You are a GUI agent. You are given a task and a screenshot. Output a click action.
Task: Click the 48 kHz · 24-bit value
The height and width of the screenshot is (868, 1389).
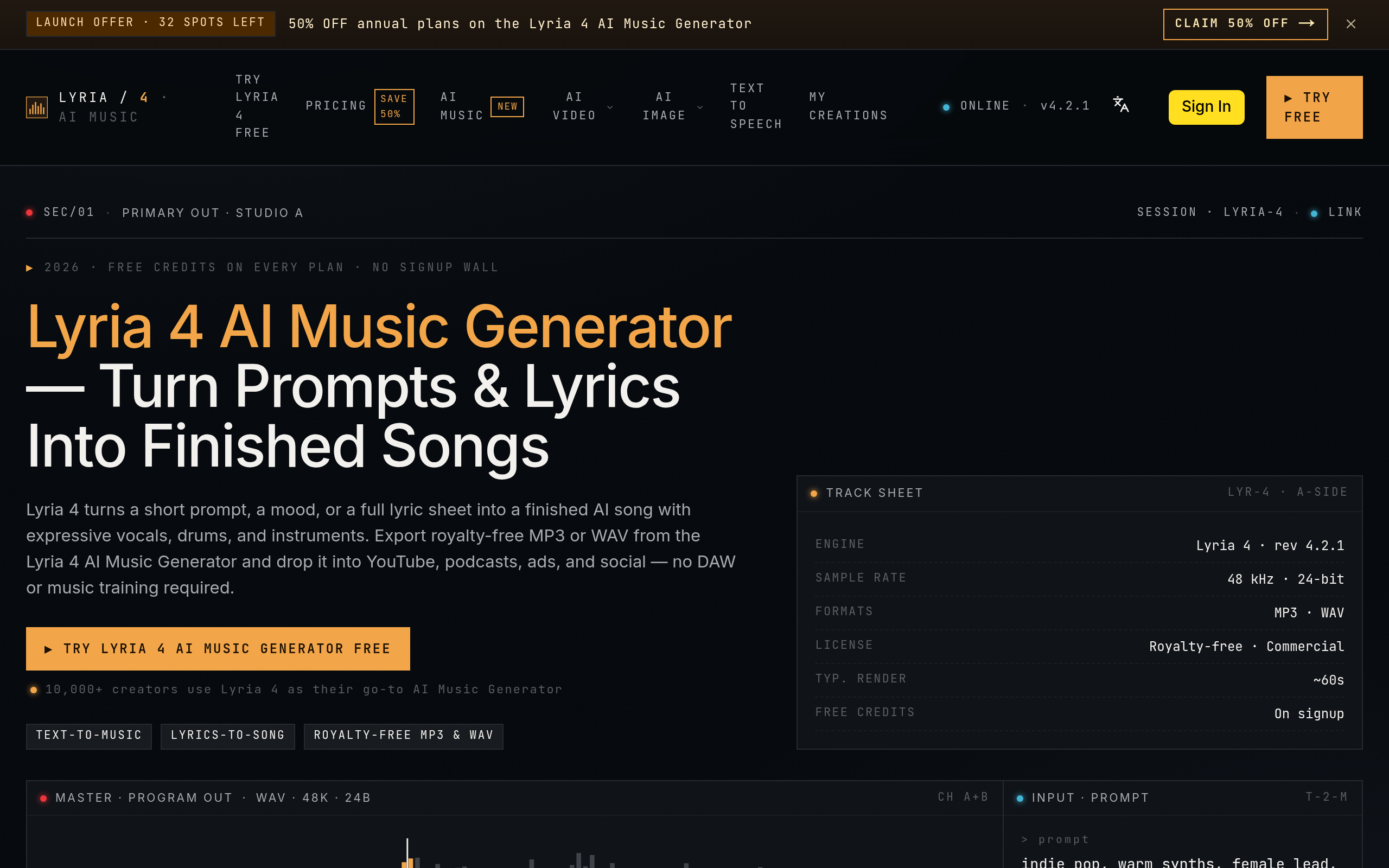[1286, 579]
